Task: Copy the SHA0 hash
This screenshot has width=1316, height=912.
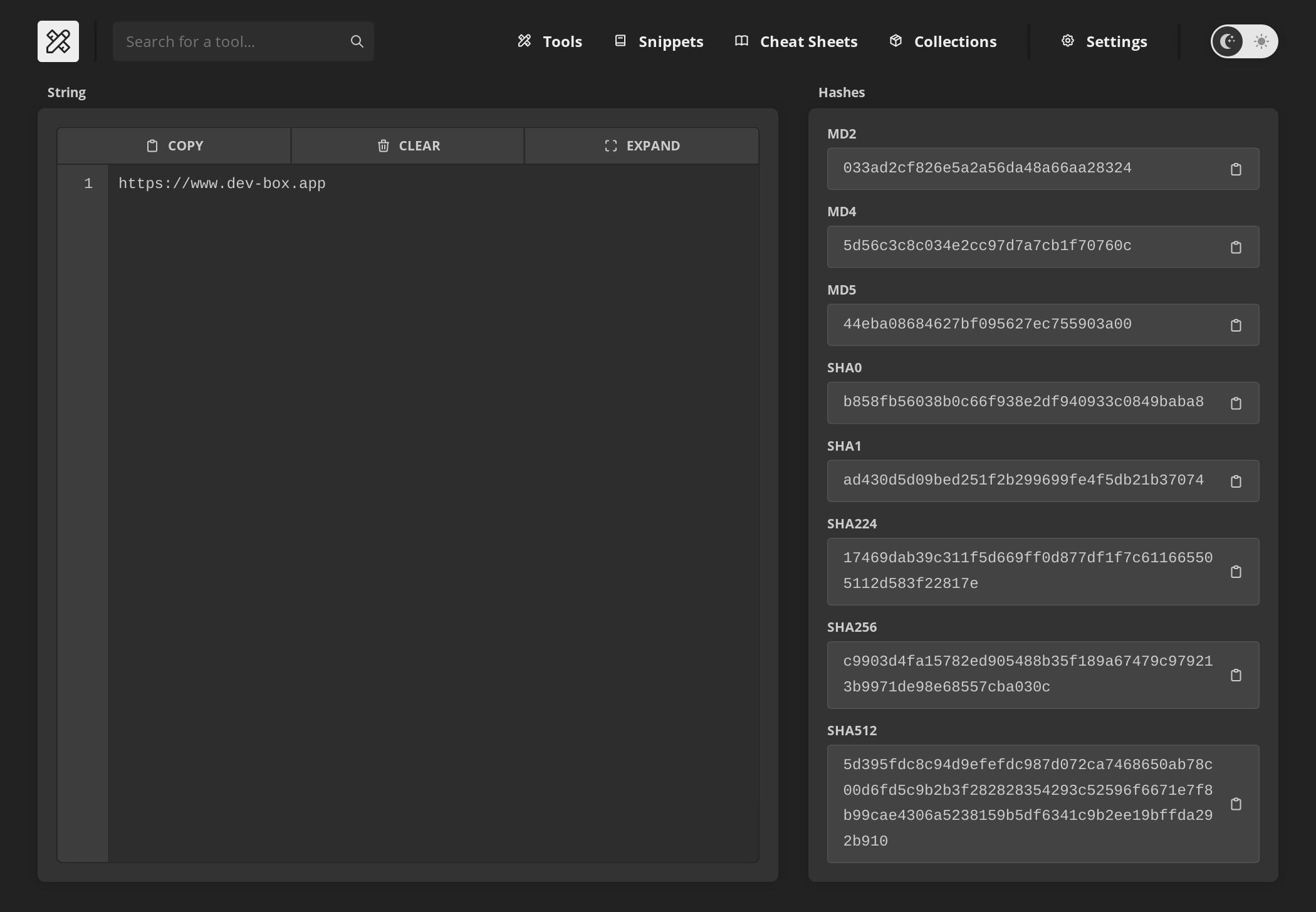Action: click(1236, 403)
